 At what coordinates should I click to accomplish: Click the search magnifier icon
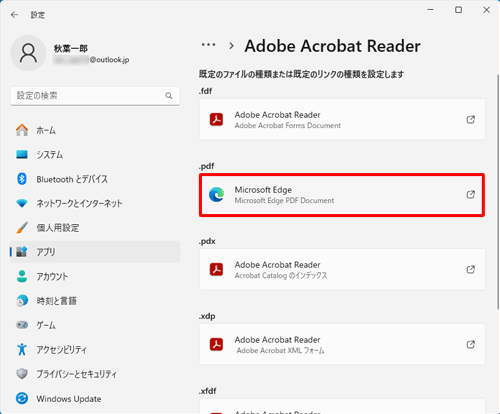[x=169, y=96]
